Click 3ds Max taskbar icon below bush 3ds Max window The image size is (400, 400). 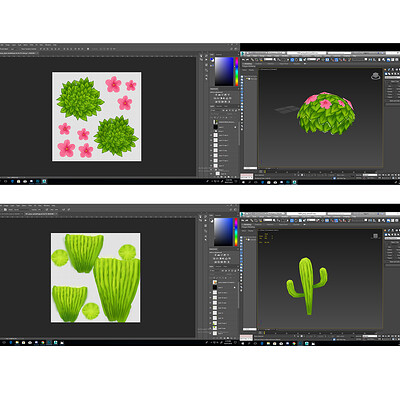click(294, 182)
